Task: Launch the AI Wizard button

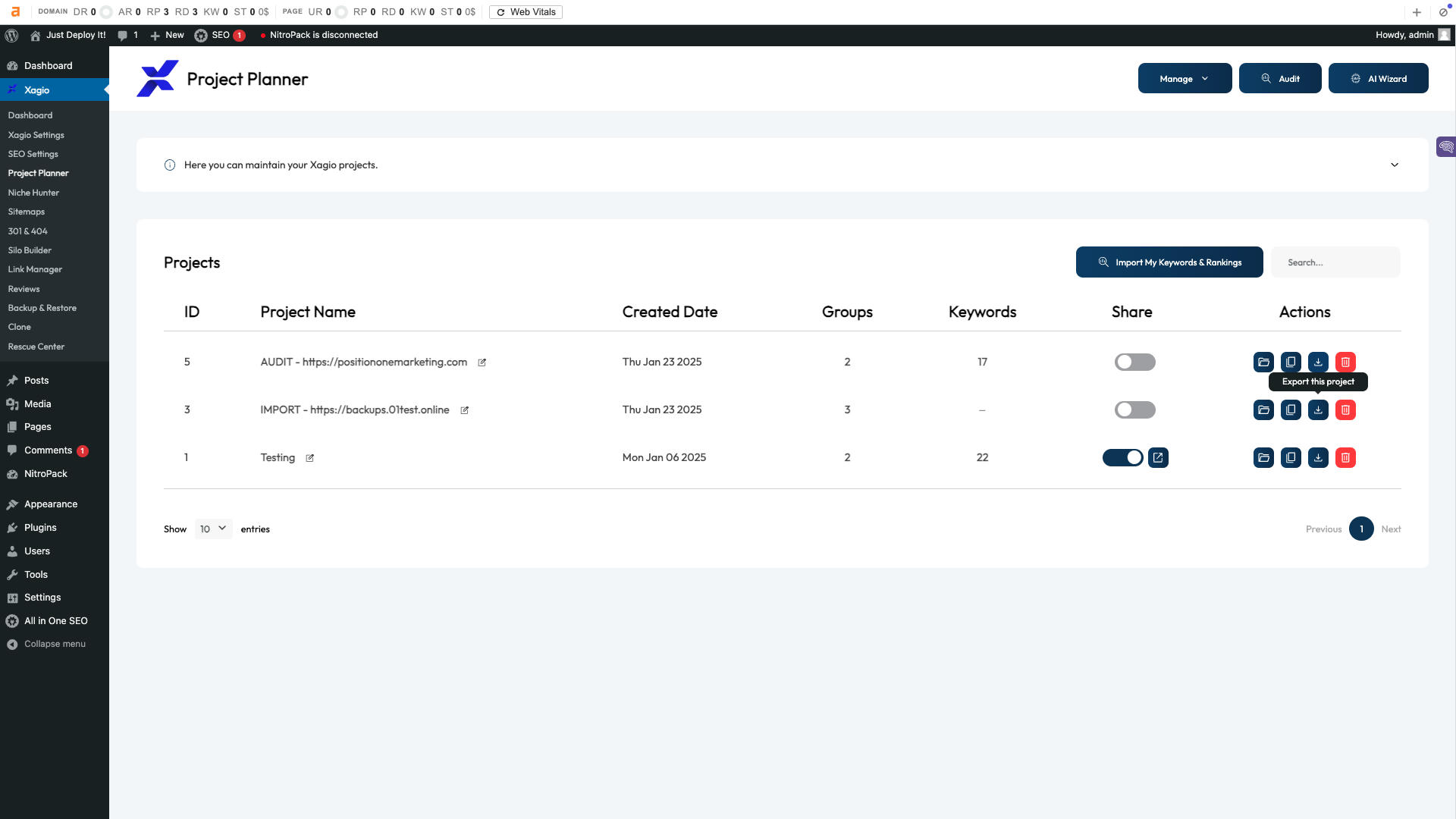Action: coord(1378,79)
